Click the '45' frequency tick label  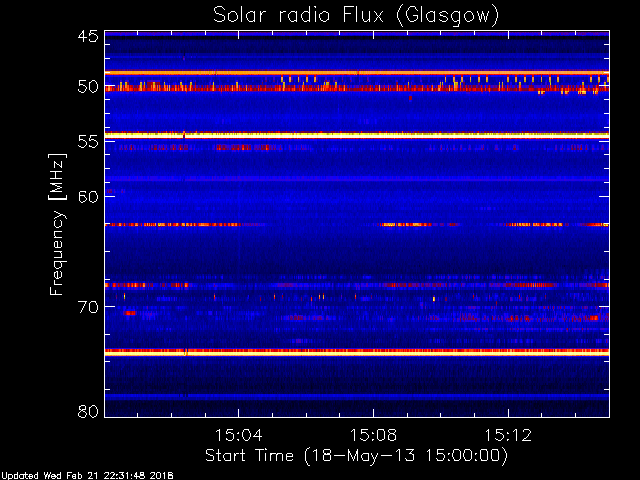point(88,37)
